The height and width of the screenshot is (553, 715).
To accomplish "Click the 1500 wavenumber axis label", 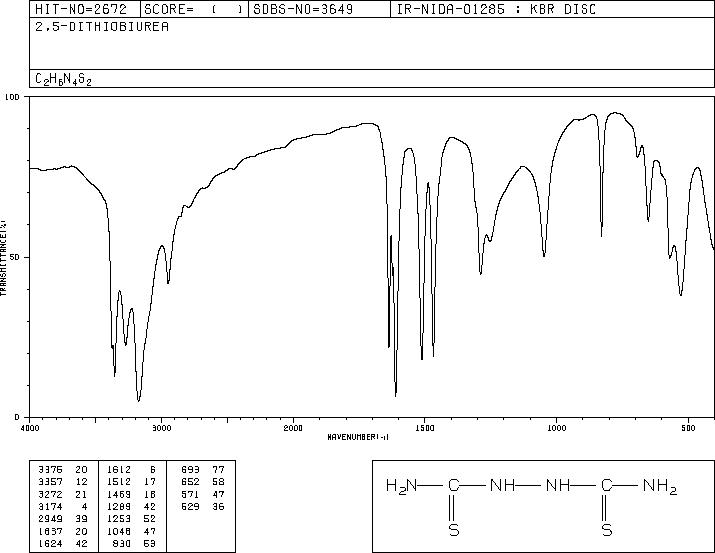I will tap(425, 428).
